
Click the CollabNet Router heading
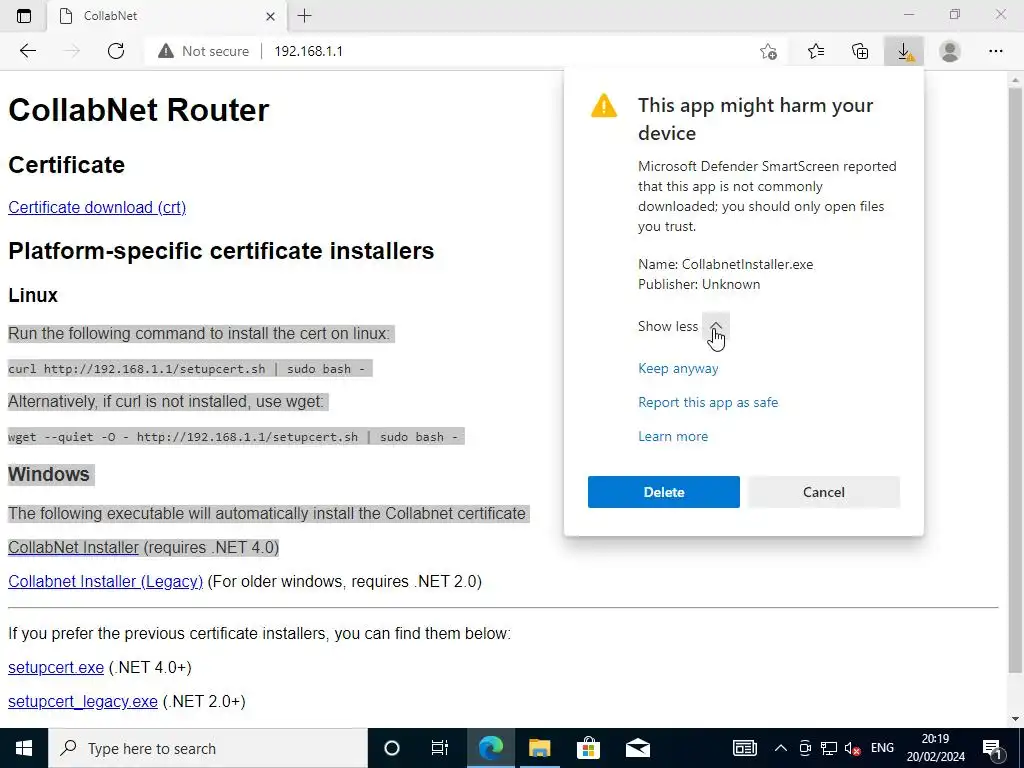[138, 110]
